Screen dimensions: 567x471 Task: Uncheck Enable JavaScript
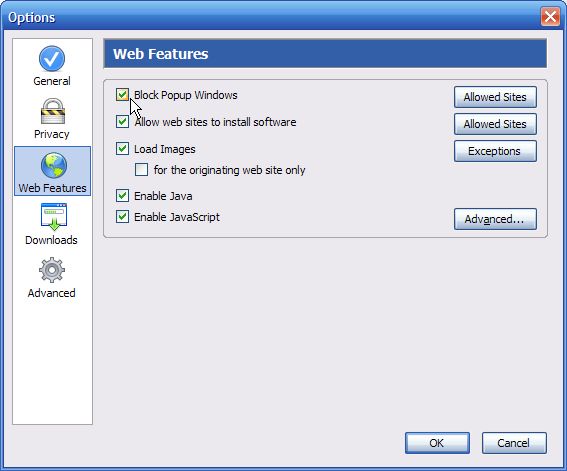122,217
